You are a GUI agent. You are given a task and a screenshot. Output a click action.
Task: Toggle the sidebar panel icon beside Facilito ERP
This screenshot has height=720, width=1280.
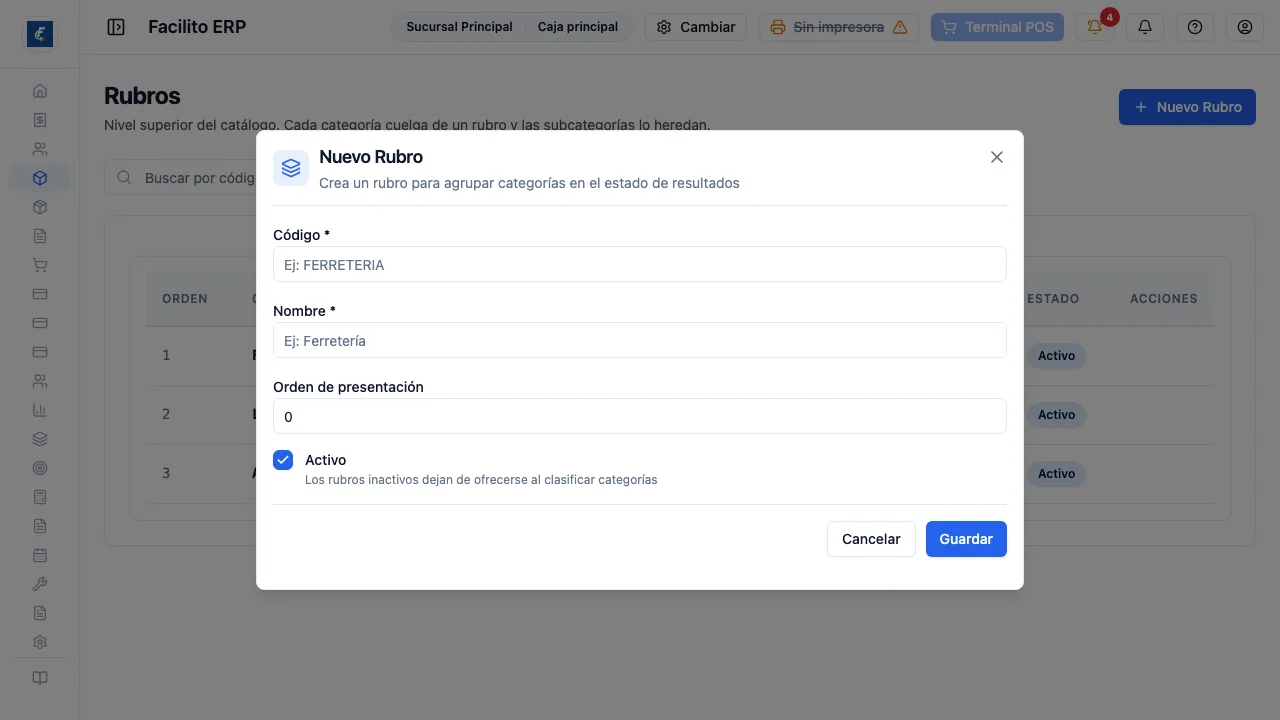[x=116, y=27]
